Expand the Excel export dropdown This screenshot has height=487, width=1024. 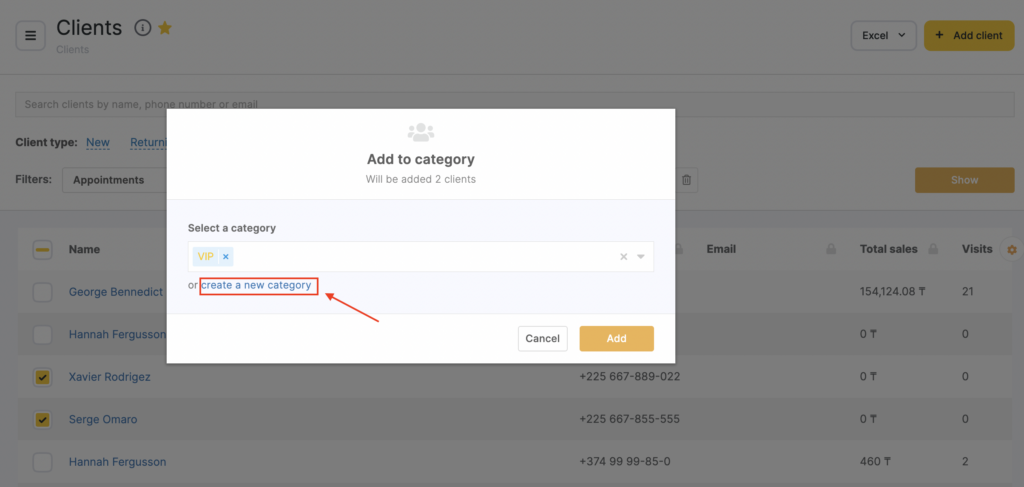883,36
